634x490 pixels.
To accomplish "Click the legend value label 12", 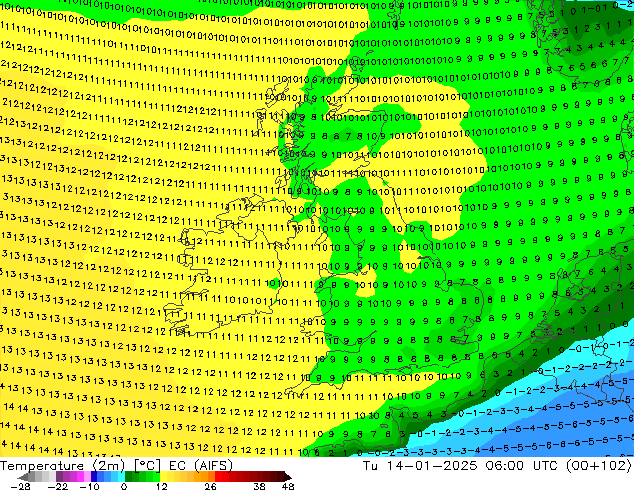I will coord(162,486).
